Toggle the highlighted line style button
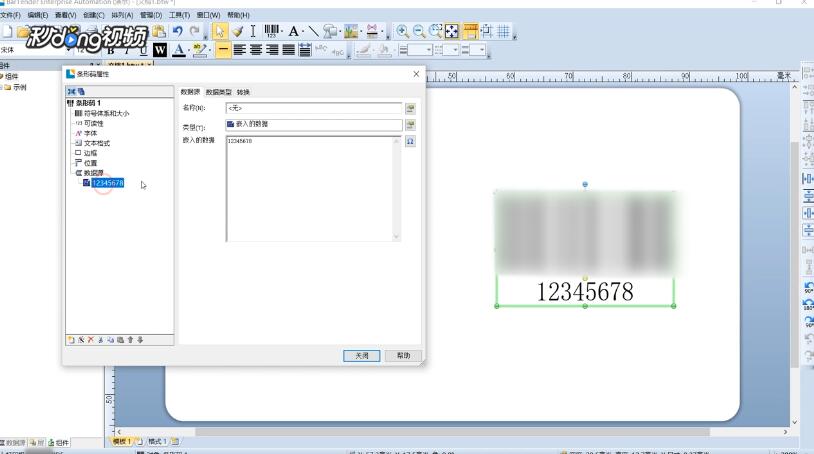This screenshot has height=454, width=814. tap(223, 50)
